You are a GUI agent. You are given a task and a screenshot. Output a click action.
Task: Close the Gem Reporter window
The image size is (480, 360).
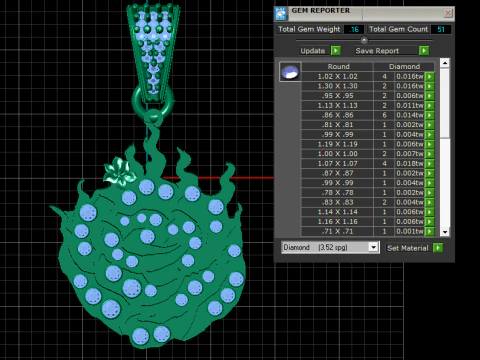[448, 13]
